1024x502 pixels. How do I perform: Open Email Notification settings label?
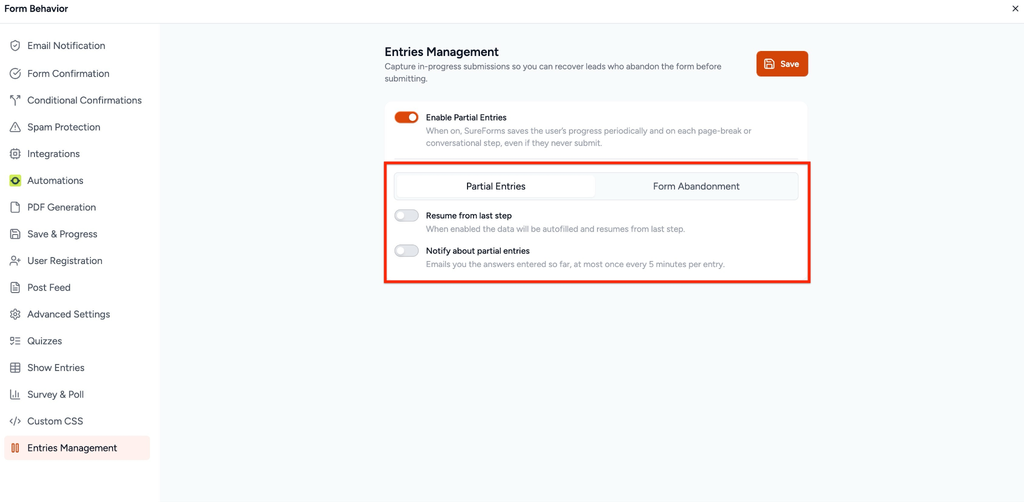[66, 46]
